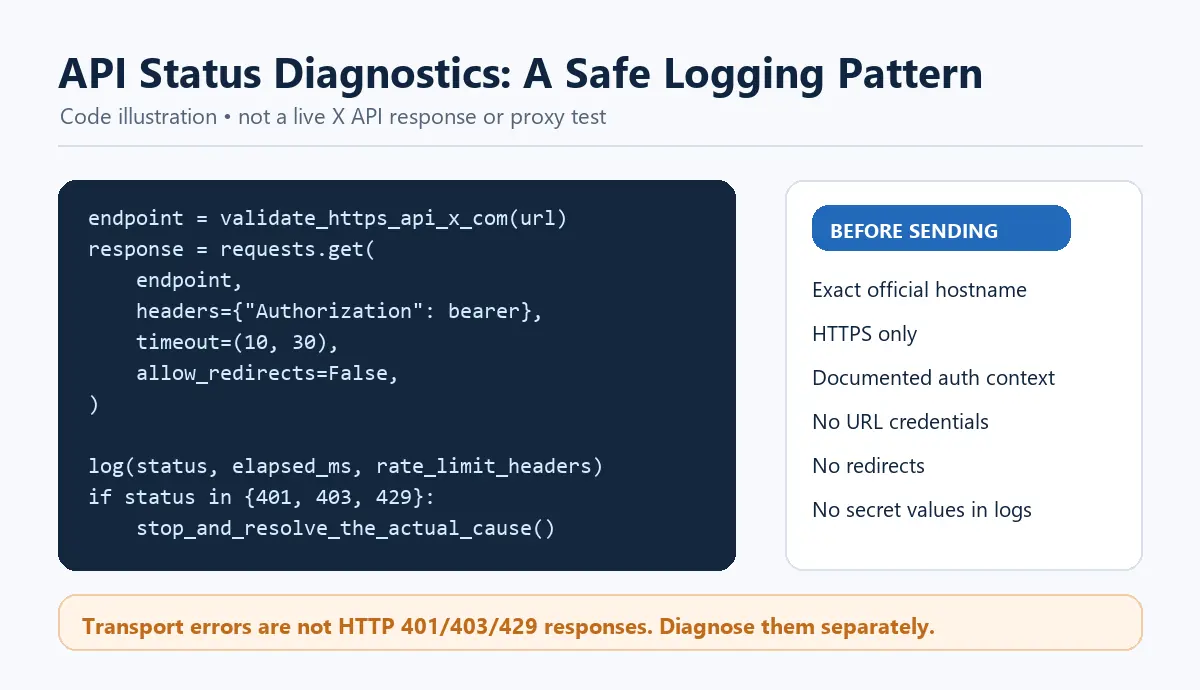The width and height of the screenshot is (1200, 690).
Task: Click the orange transport errors warning banner
Action: 600,623
